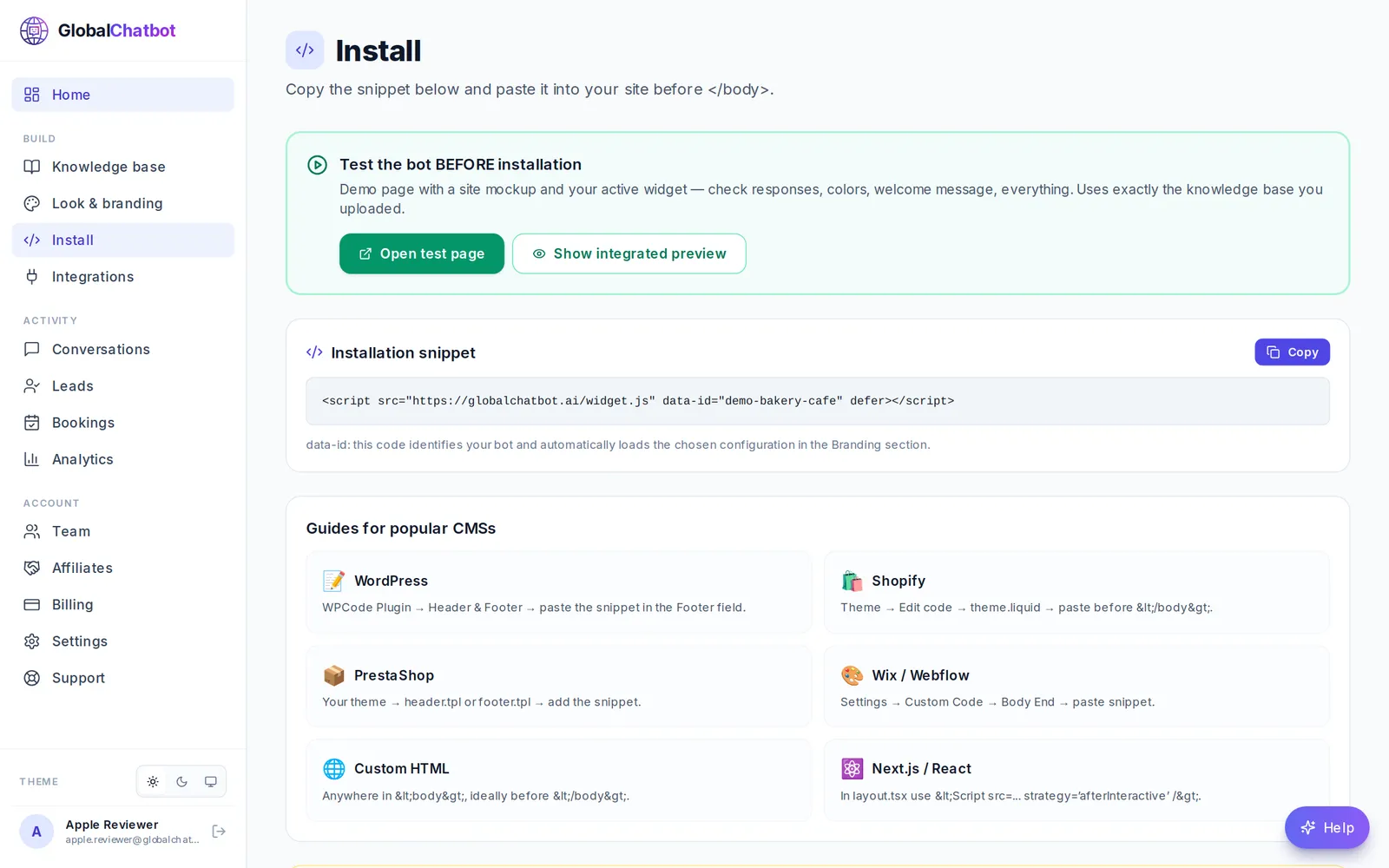Switch to dark theme moon toggle
The height and width of the screenshot is (868, 1389).
coord(181,782)
